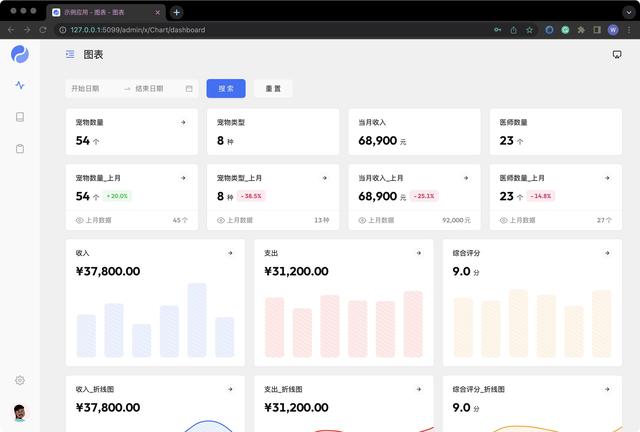640x432 pixels.
Task: Click the -38.5% red badge
Action: pyautogui.click(x=251, y=196)
